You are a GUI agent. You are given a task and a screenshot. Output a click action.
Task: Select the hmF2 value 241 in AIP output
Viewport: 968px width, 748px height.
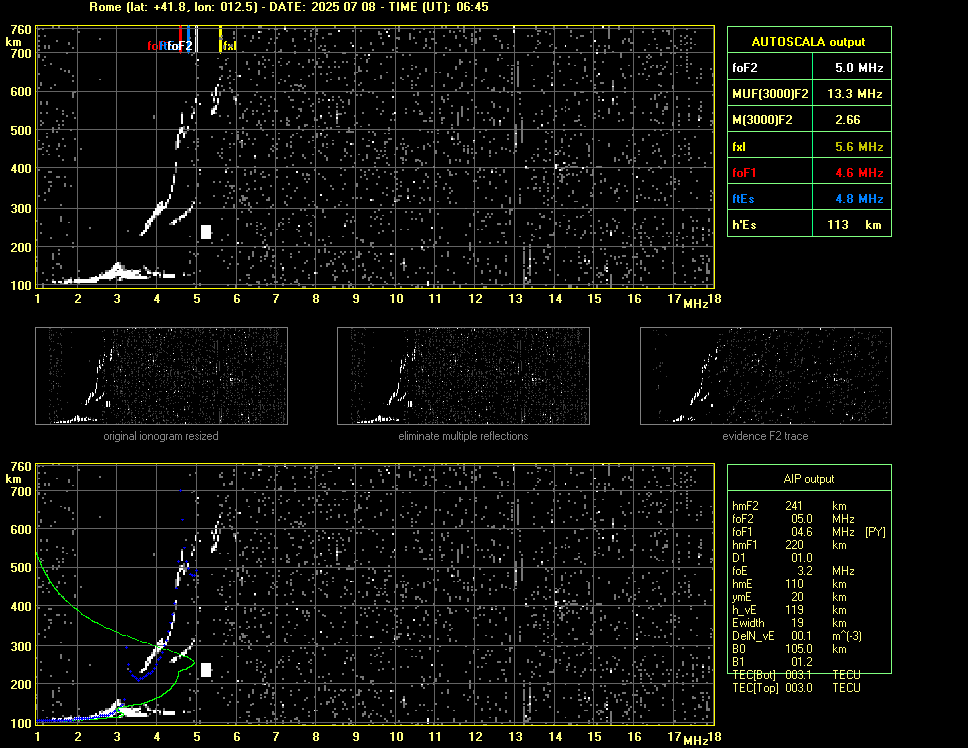tap(794, 506)
